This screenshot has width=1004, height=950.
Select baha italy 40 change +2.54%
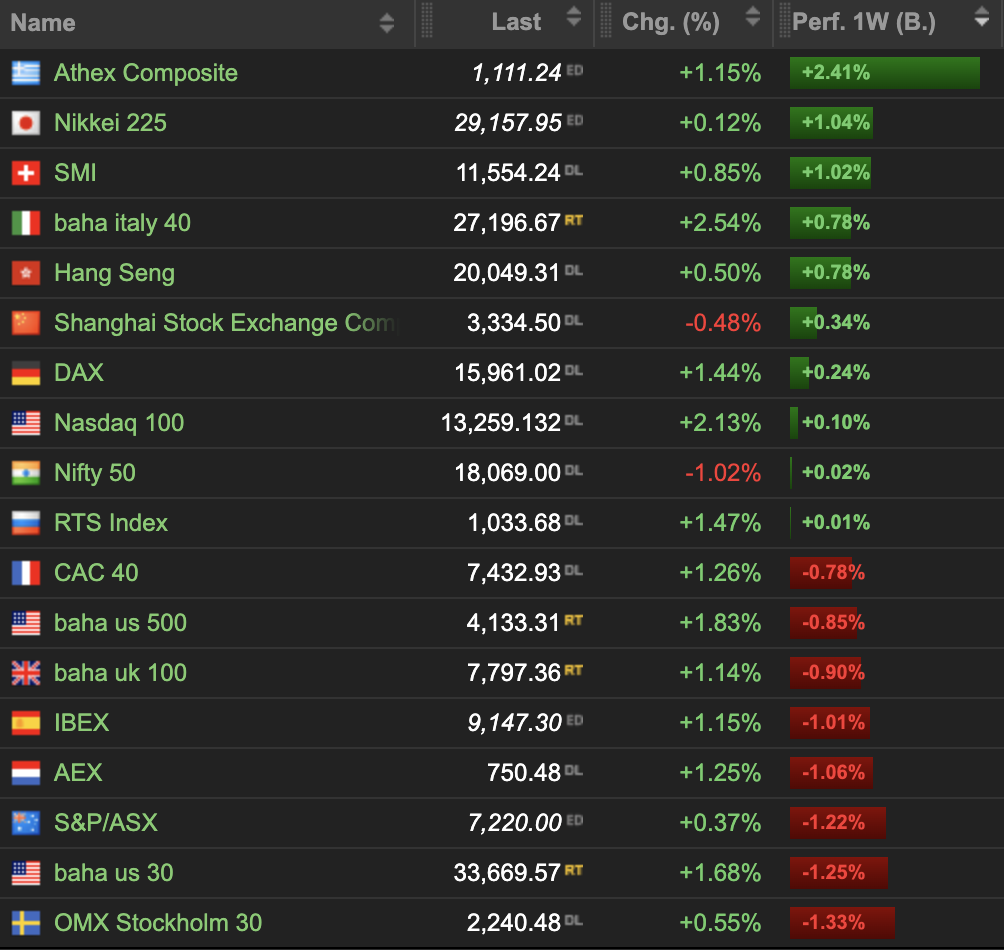pyautogui.click(x=720, y=223)
